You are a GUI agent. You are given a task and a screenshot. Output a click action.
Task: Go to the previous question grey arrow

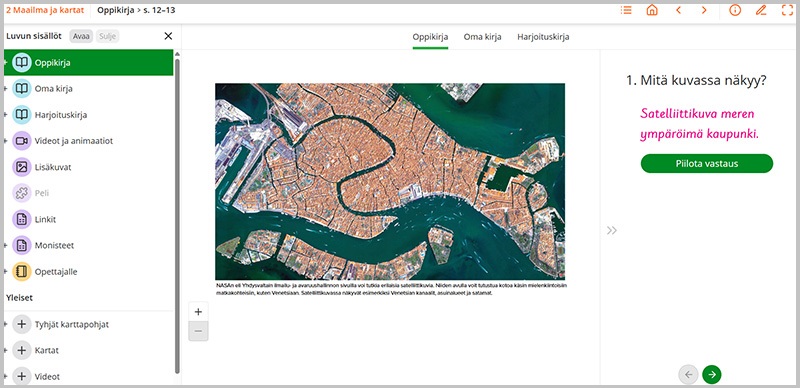tap(688, 374)
